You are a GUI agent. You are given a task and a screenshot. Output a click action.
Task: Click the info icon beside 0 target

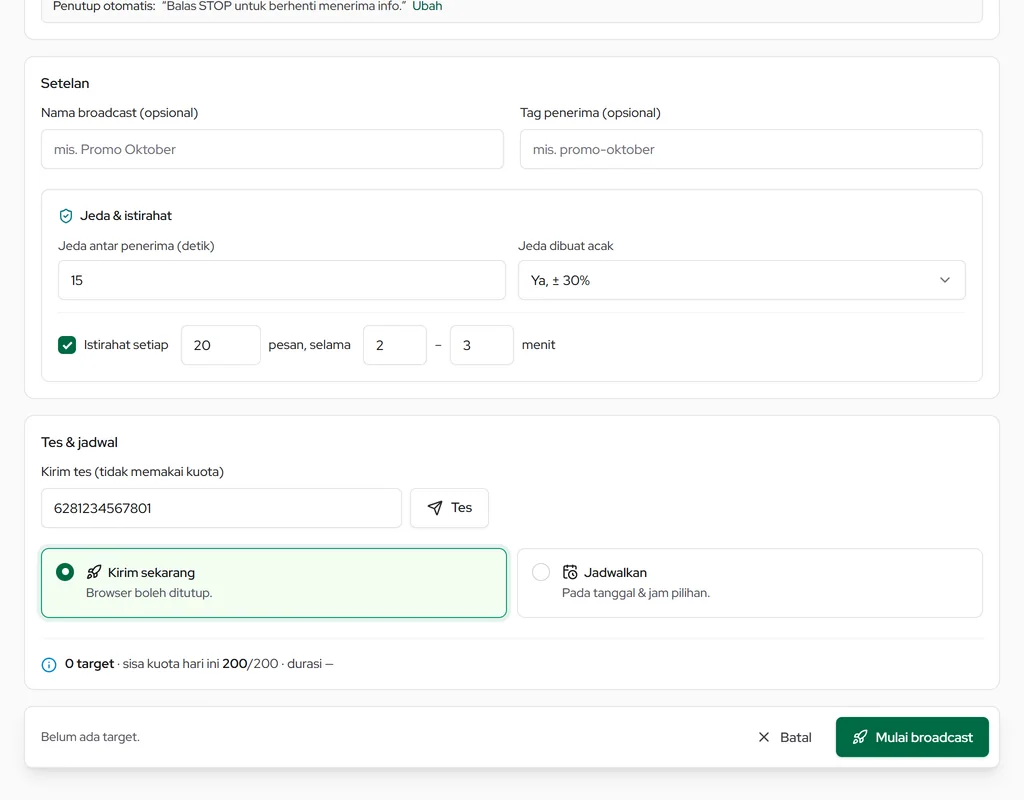click(x=49, y=665)
